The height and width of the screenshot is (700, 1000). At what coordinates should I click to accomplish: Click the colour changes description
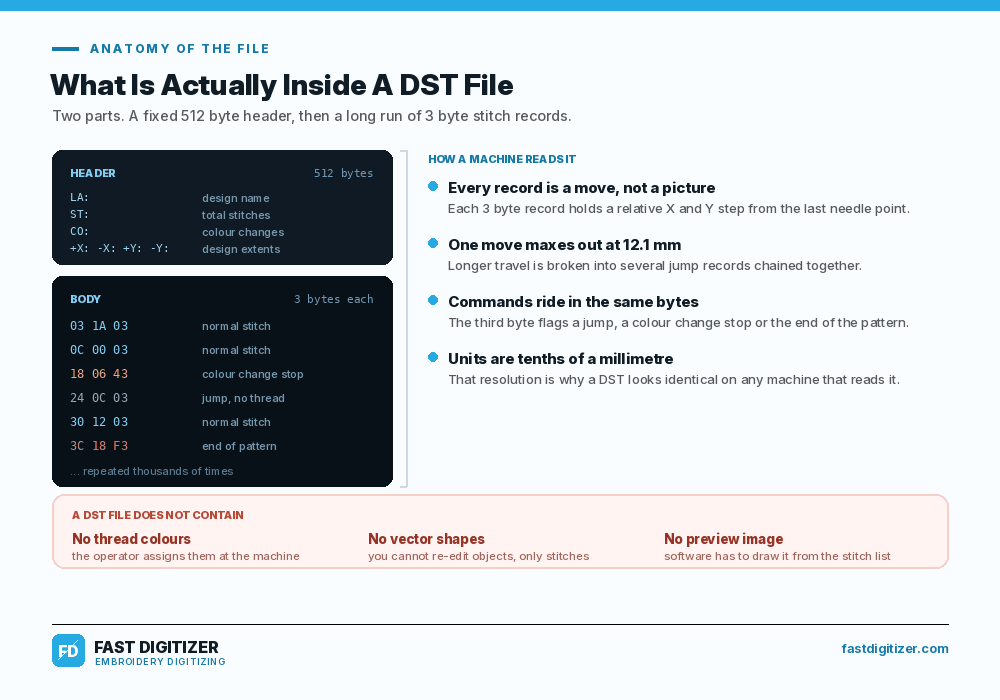pyautogui.click(x=243, y=233)
